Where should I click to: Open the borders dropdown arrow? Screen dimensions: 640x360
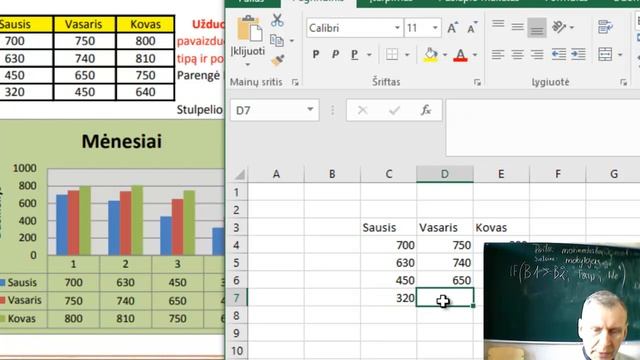[407, 55]
